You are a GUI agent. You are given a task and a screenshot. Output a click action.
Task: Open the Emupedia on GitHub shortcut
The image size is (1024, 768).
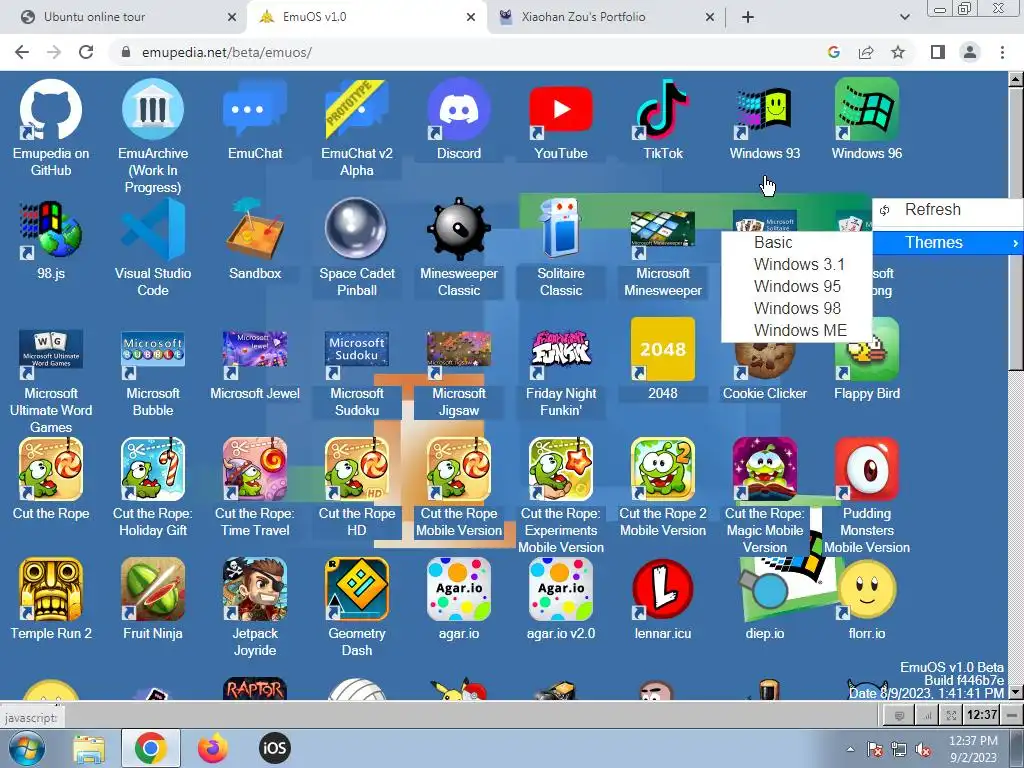pyautogui.click(x=51, y=110)
